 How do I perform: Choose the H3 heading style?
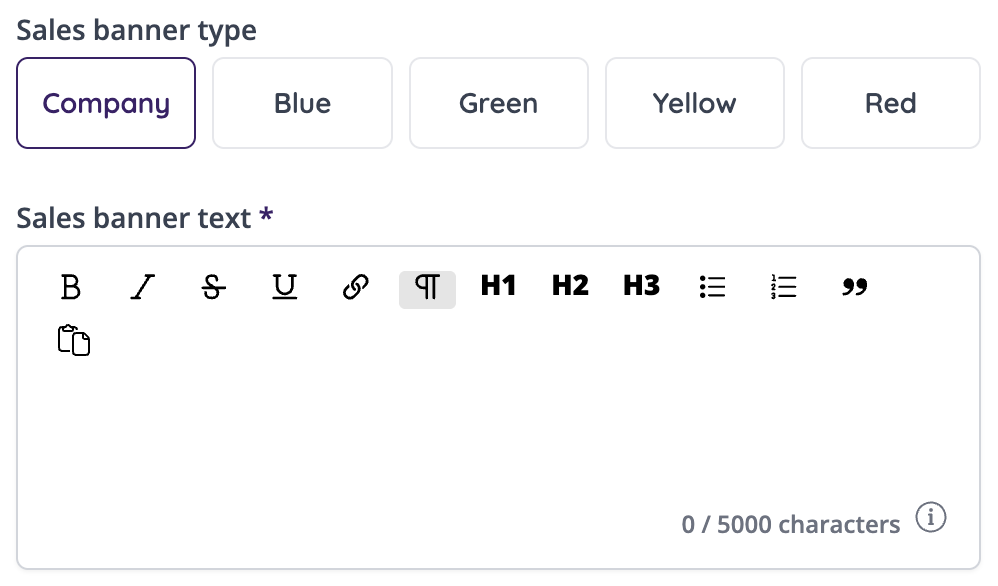(x=641, y=287)
